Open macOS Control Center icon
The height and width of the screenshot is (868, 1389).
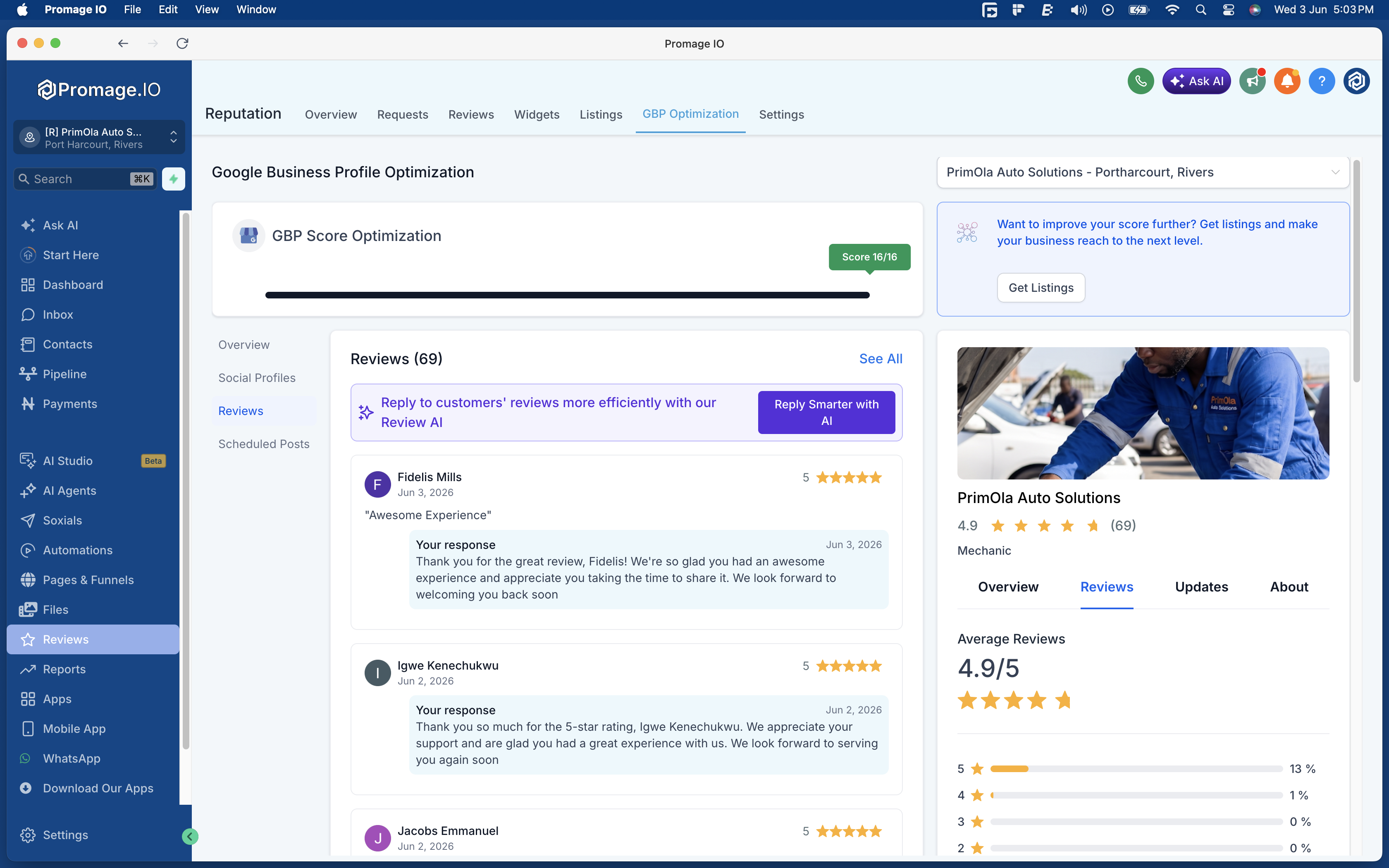click(1228, 9)
